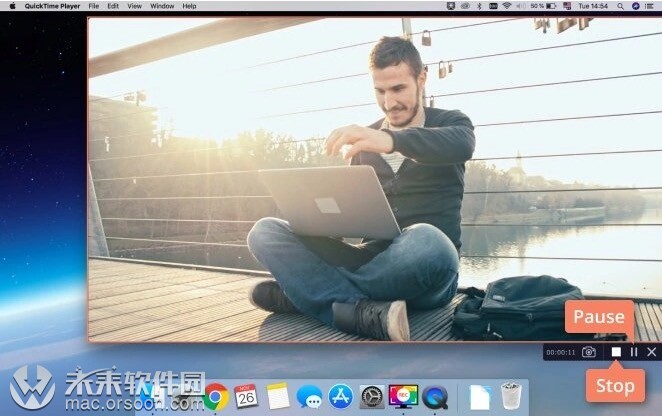Open the Trash in the Dock

coord(511,396)
